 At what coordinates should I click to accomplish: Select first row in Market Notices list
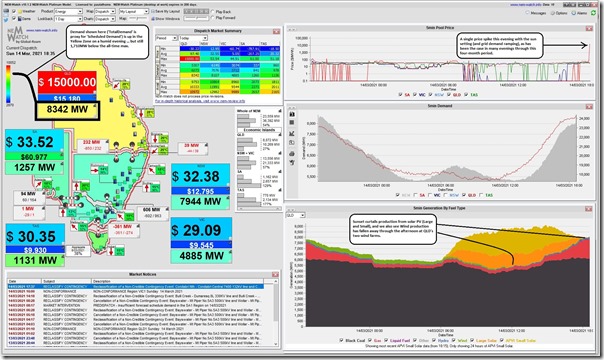coord(136,287)
